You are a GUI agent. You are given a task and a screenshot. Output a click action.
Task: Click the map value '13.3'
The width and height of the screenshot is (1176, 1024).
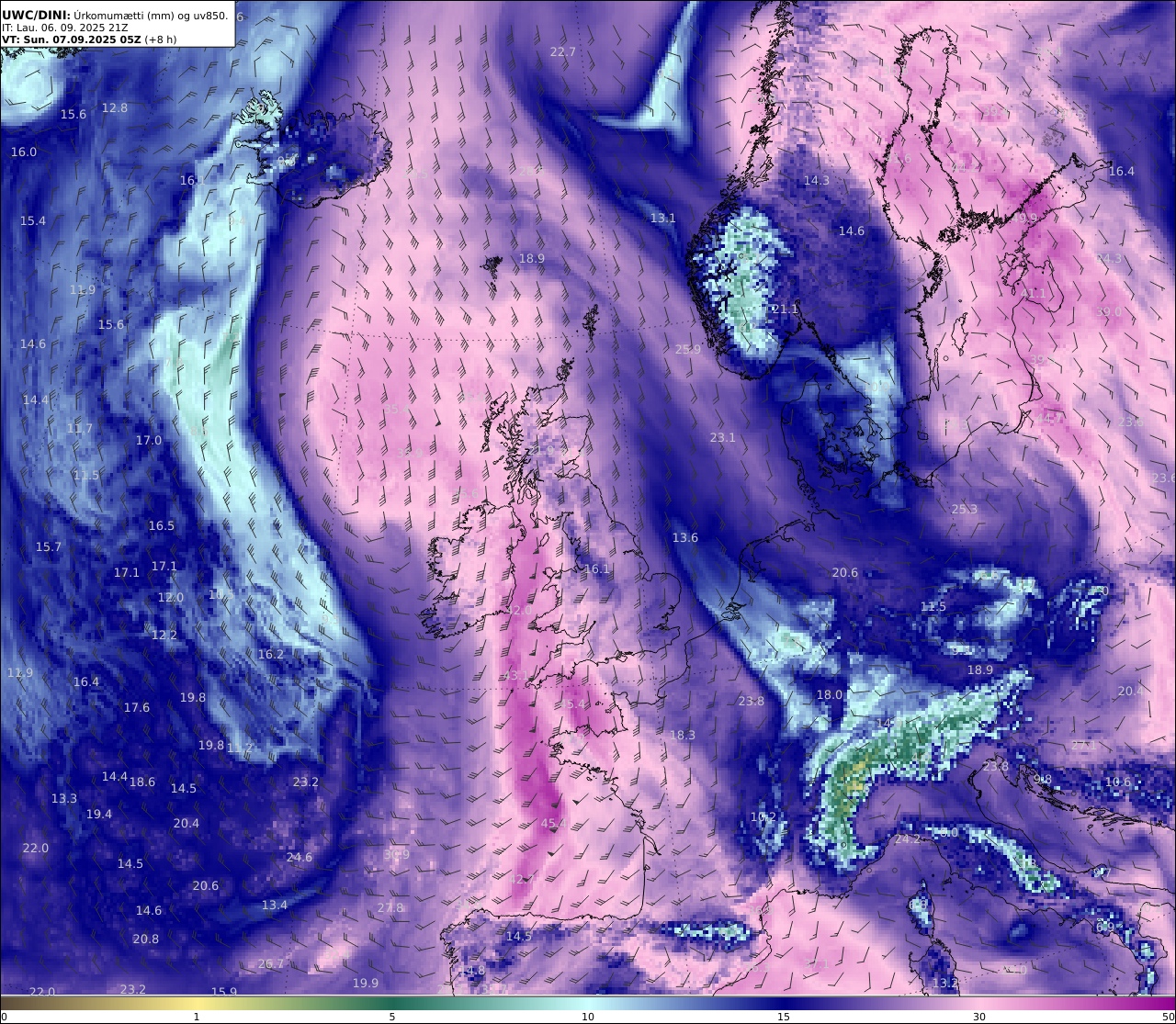[64, 799]
